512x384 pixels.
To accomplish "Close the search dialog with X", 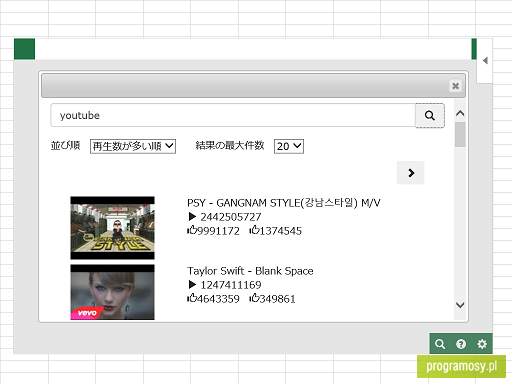I will click(x=455, y=86).
